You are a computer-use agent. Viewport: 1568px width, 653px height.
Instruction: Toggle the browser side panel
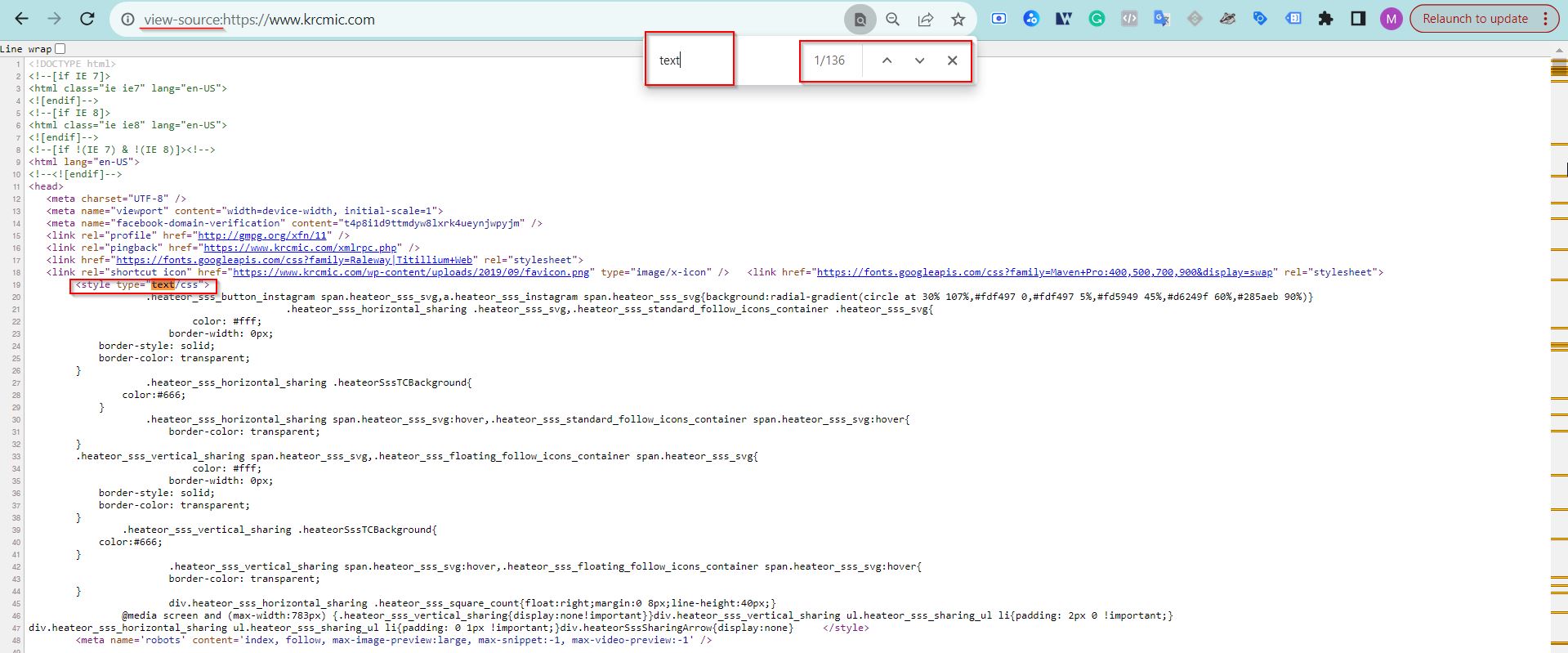coord(1358,19)
